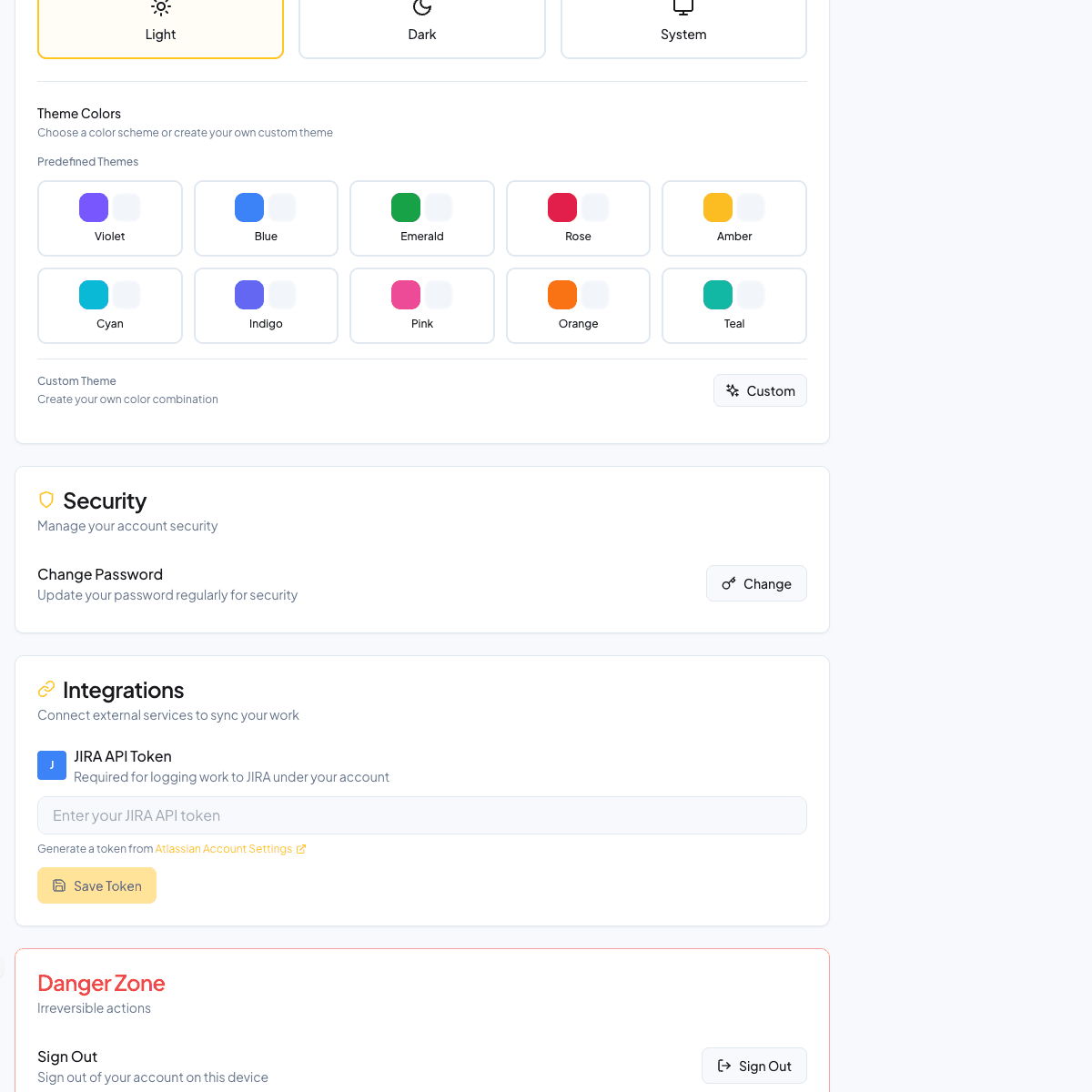Choose the System theme mode

pyautogui.click(x=683, y=27)
